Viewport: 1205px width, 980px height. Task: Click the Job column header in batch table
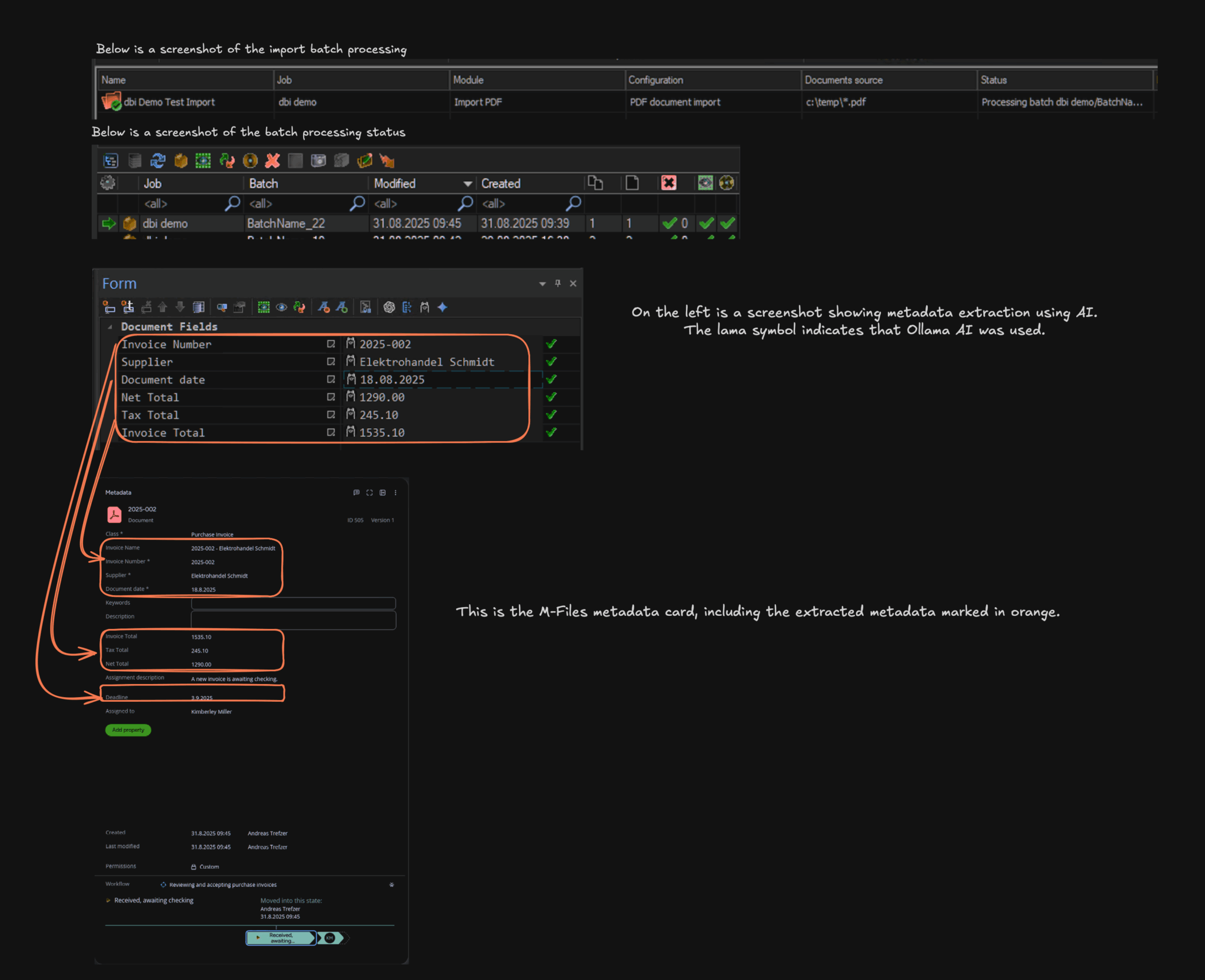190,184
